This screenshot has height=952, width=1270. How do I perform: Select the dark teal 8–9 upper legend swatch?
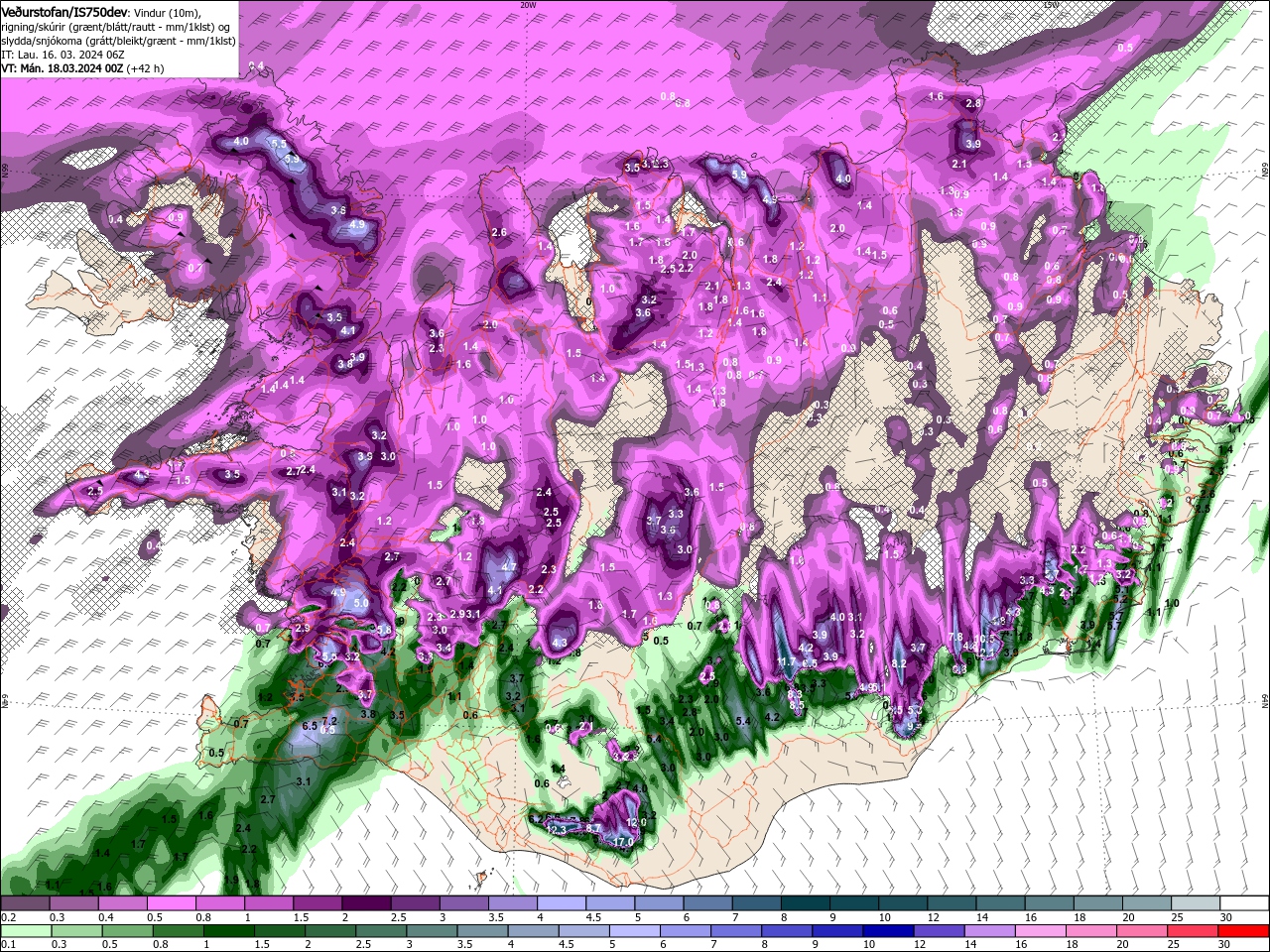point(806,903)
